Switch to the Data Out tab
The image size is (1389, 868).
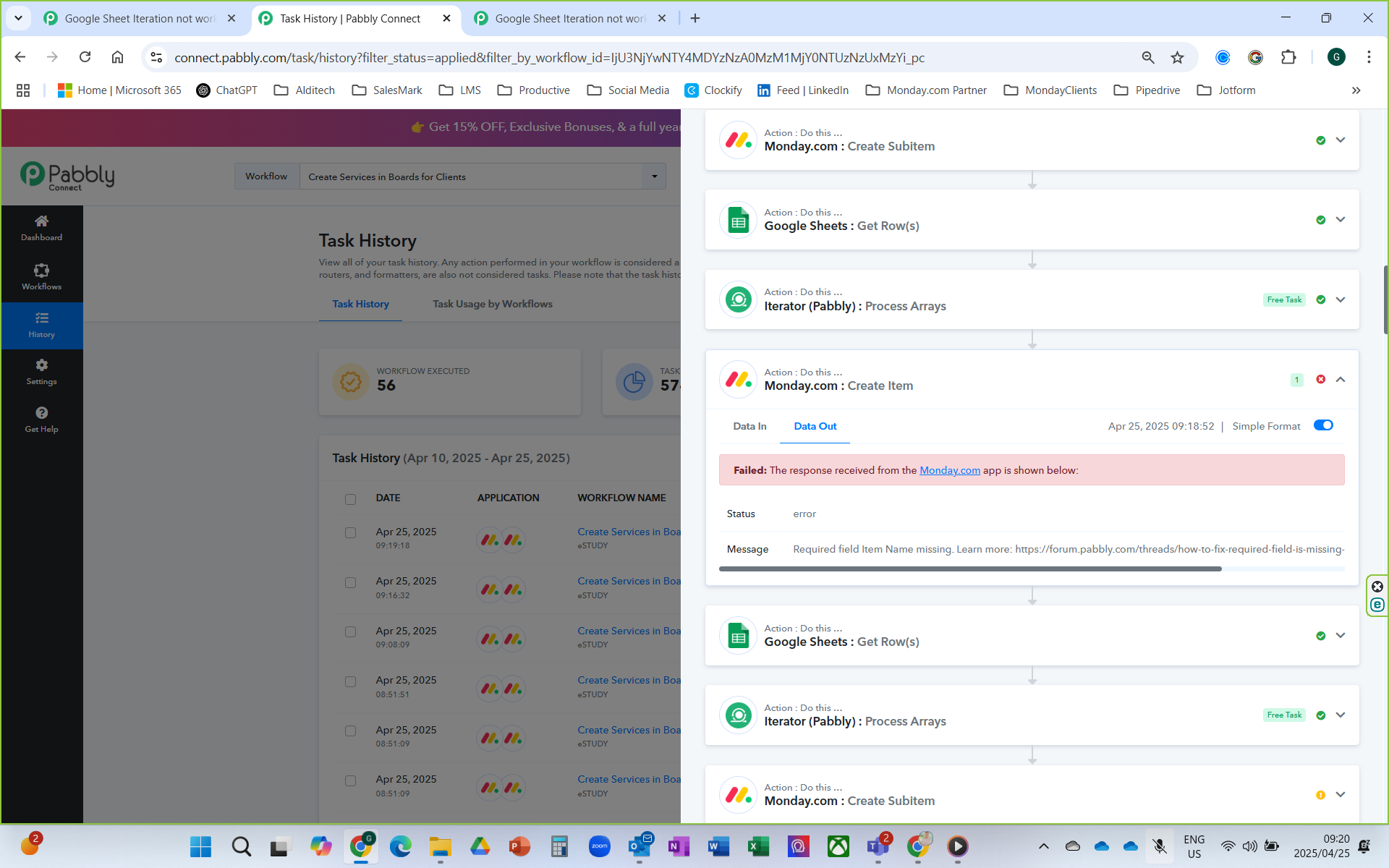pyautogui.click(x=815, y=426)
